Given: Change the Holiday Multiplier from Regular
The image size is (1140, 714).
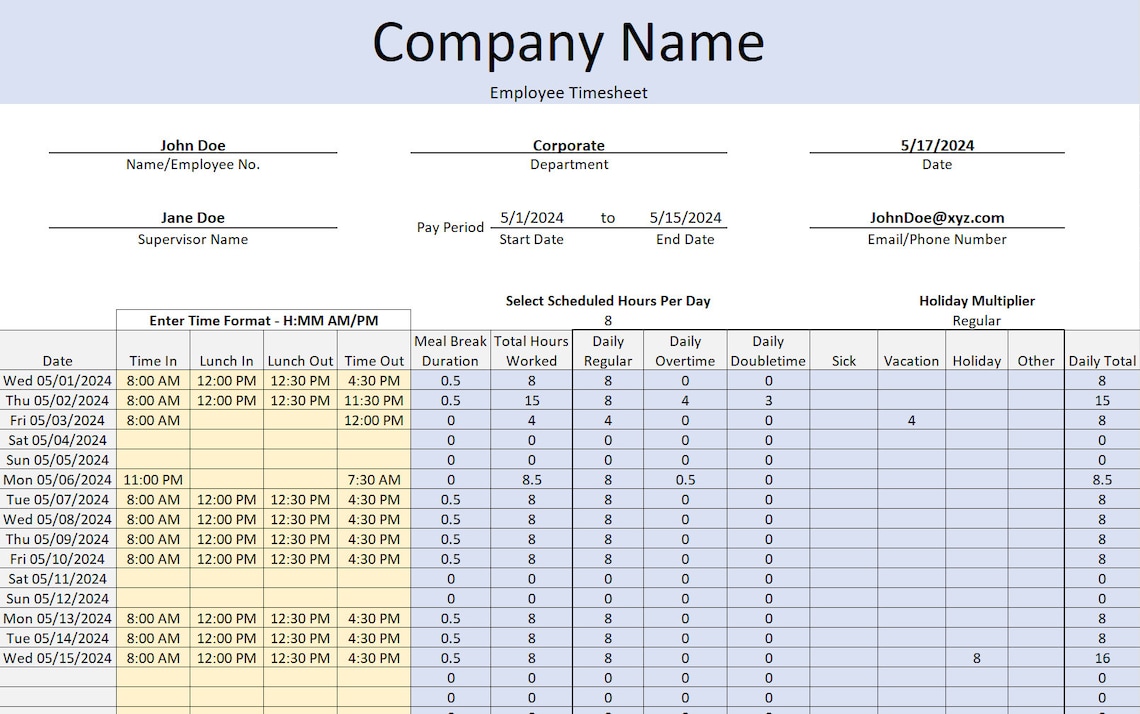Looking at the screenshot, I should [977, 320].
